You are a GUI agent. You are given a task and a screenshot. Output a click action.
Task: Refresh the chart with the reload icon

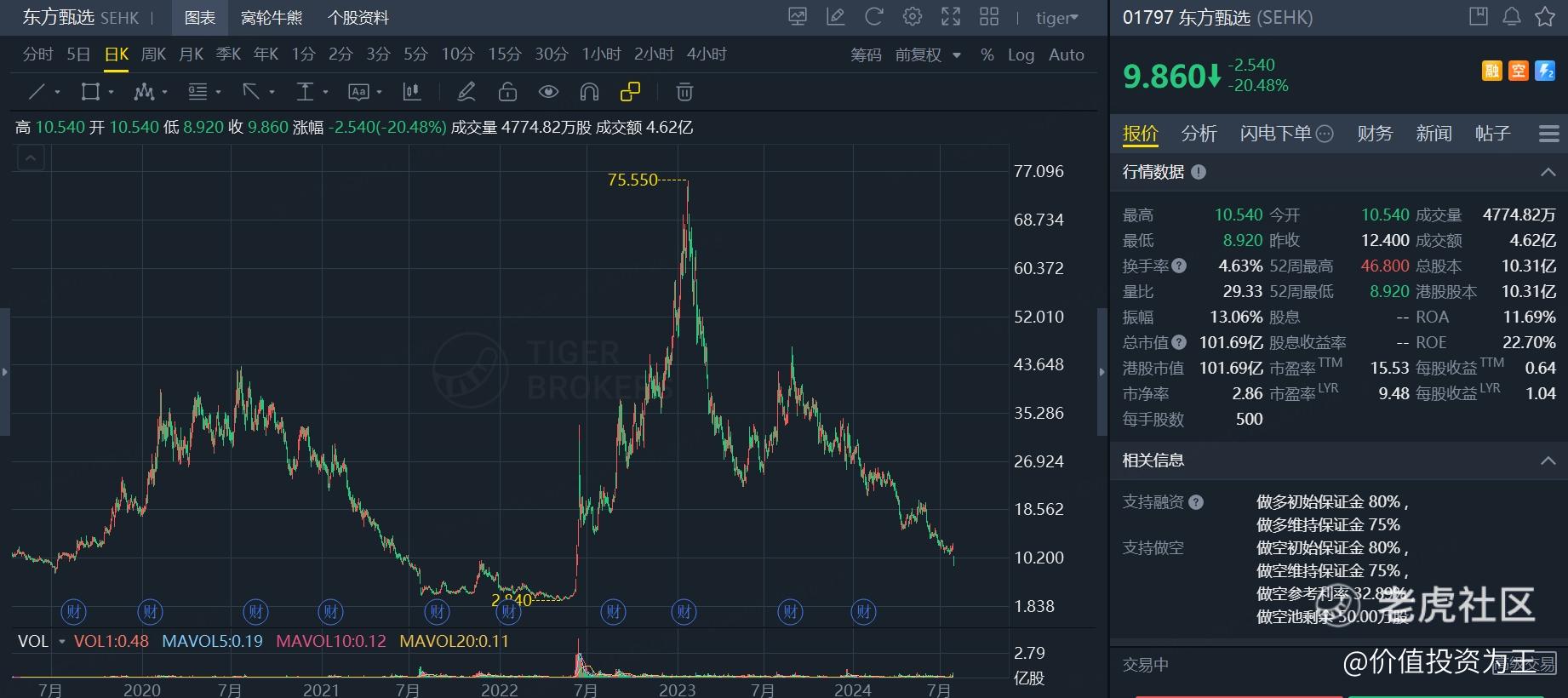pos(874,17)
